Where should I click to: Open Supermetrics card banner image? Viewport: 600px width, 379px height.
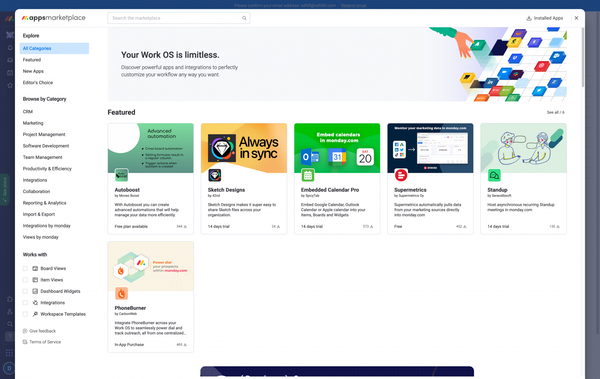click(x=430, y=148)
